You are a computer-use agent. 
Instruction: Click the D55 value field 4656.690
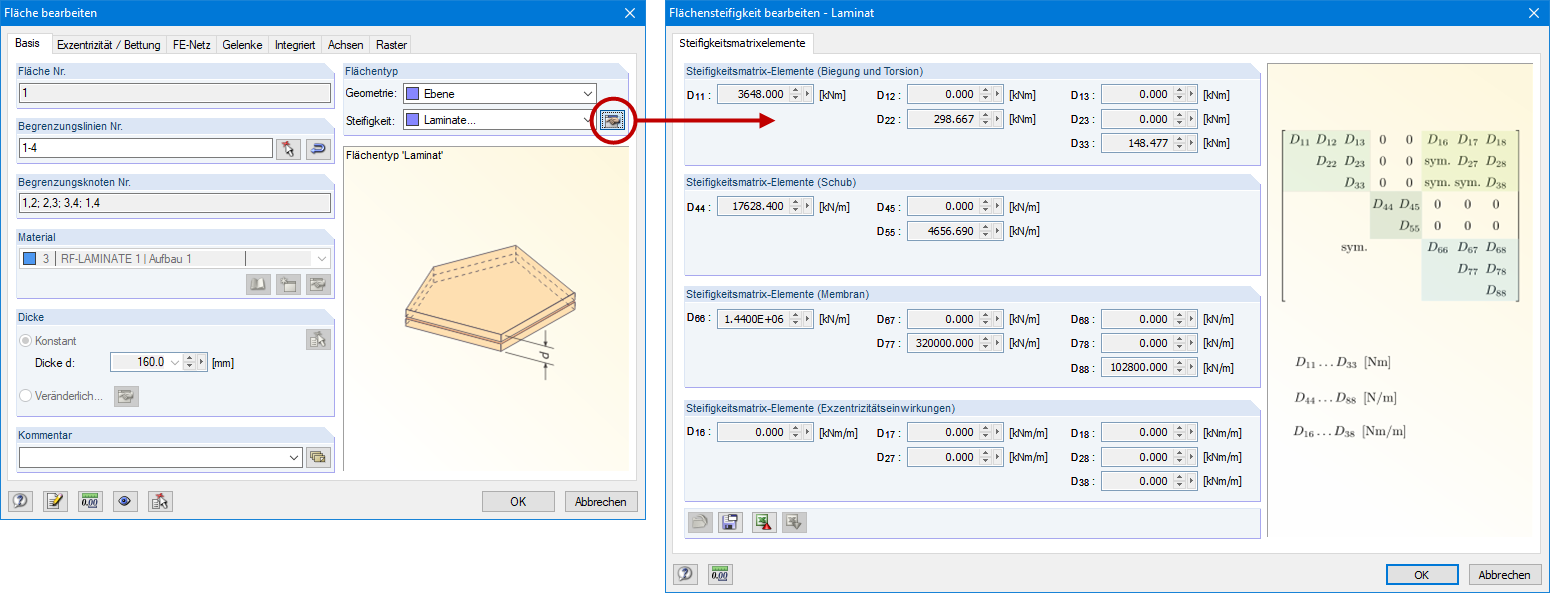point(943,231)
